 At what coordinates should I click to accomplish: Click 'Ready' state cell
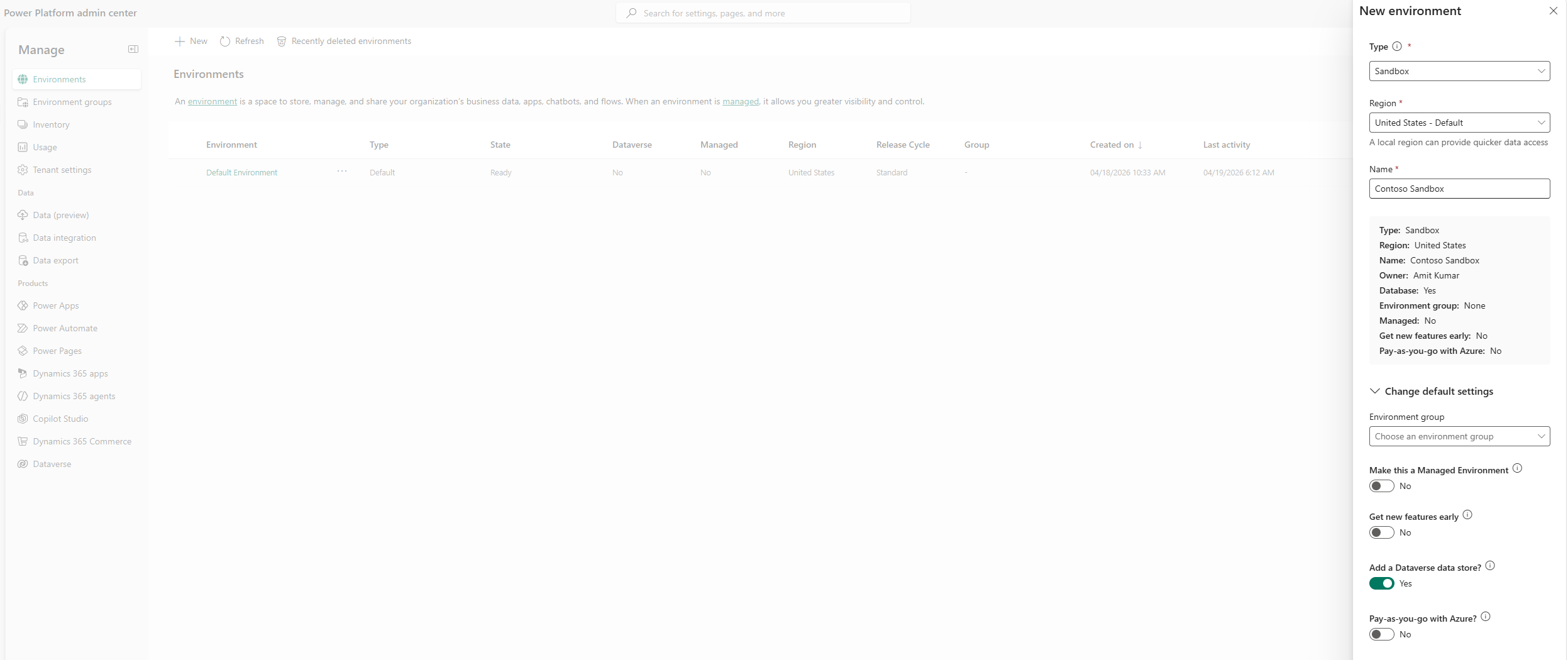500,172
